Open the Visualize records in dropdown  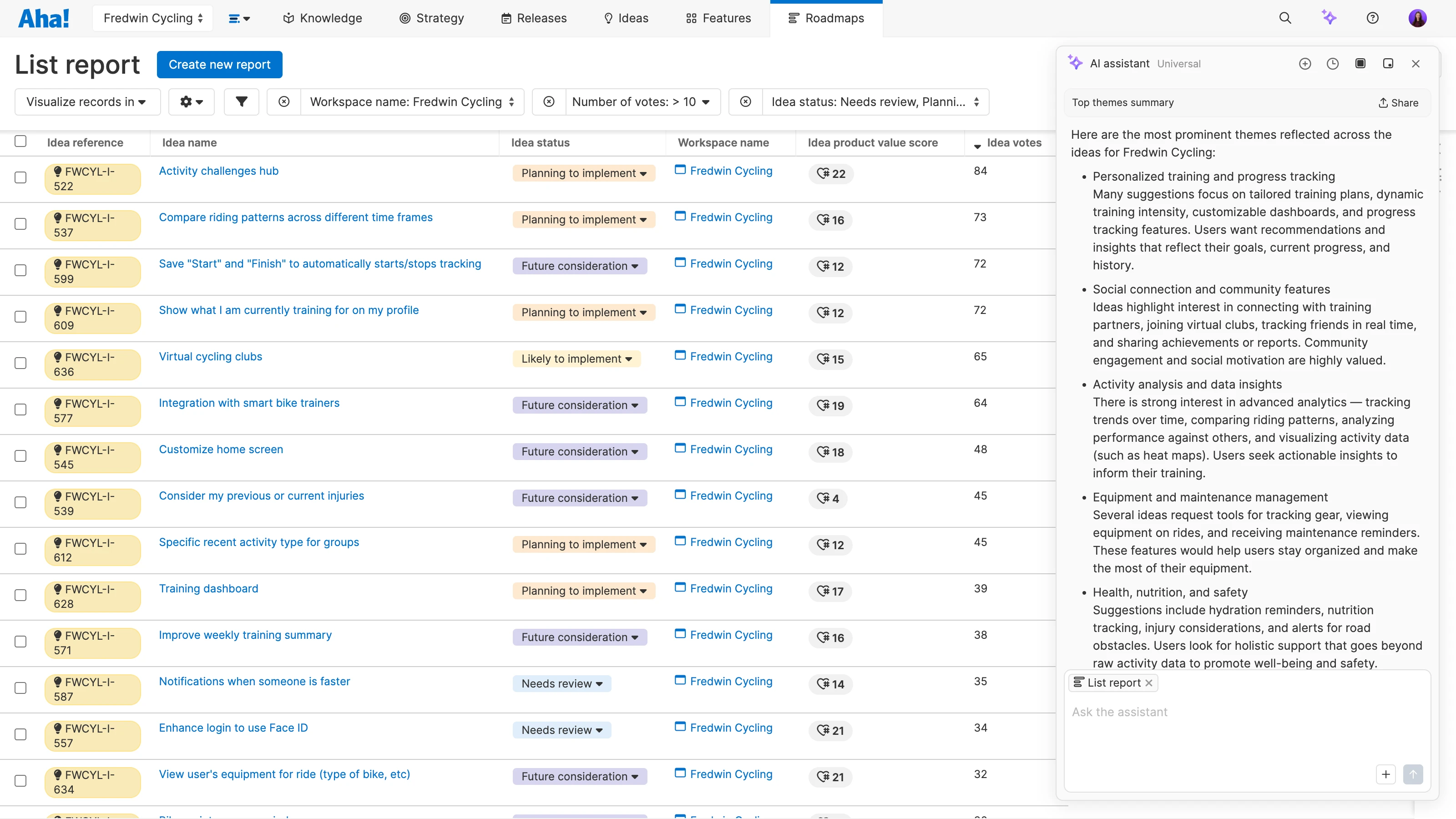[88, 102]
